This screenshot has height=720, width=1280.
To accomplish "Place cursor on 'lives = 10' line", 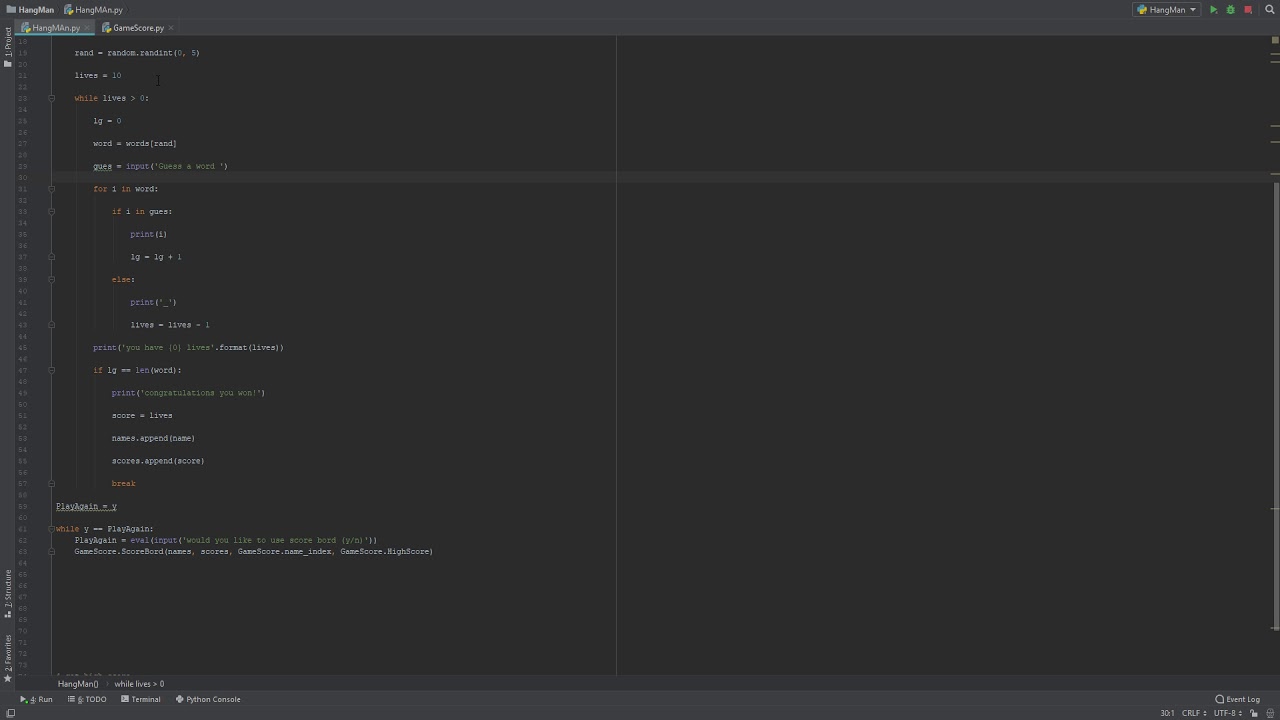I will coord(98,75).
